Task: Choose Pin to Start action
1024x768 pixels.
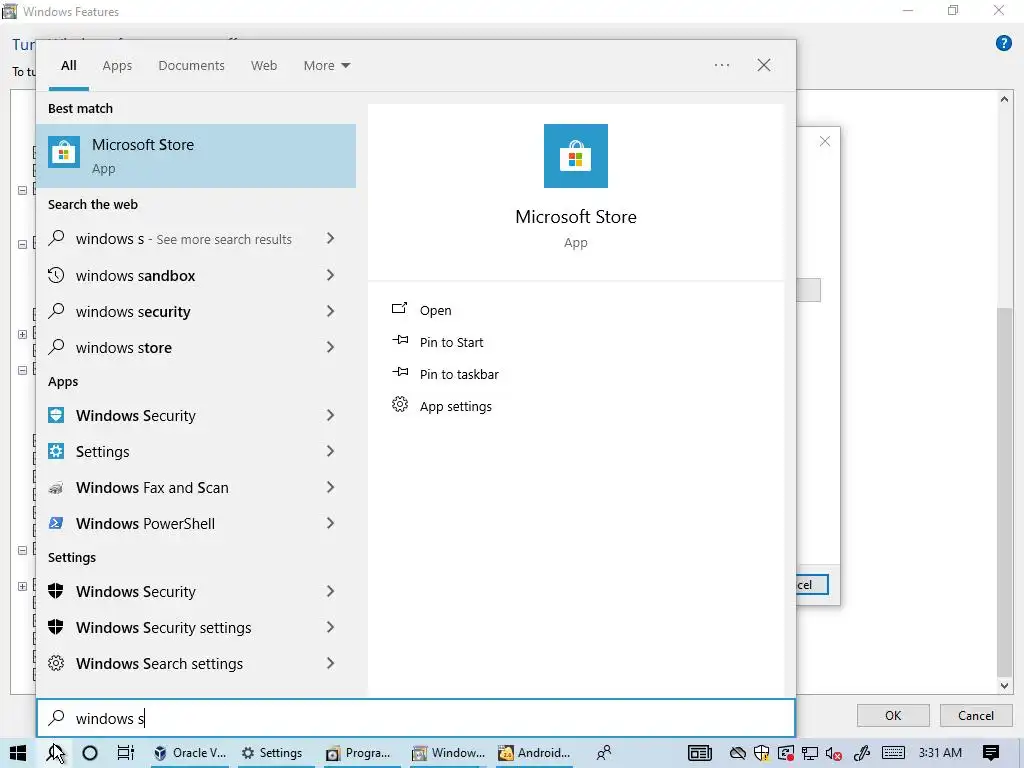Action: point(451,342)
